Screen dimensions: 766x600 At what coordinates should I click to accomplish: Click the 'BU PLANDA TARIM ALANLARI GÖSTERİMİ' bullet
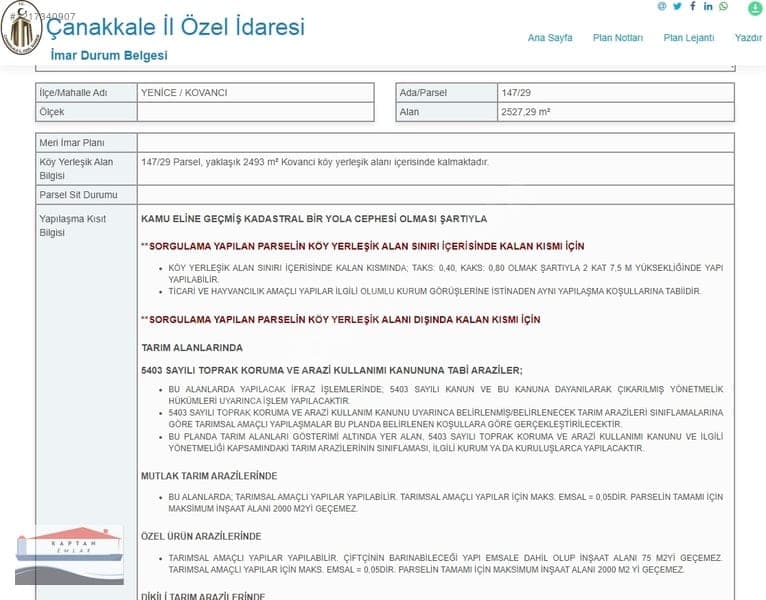[x=446, y=442]
